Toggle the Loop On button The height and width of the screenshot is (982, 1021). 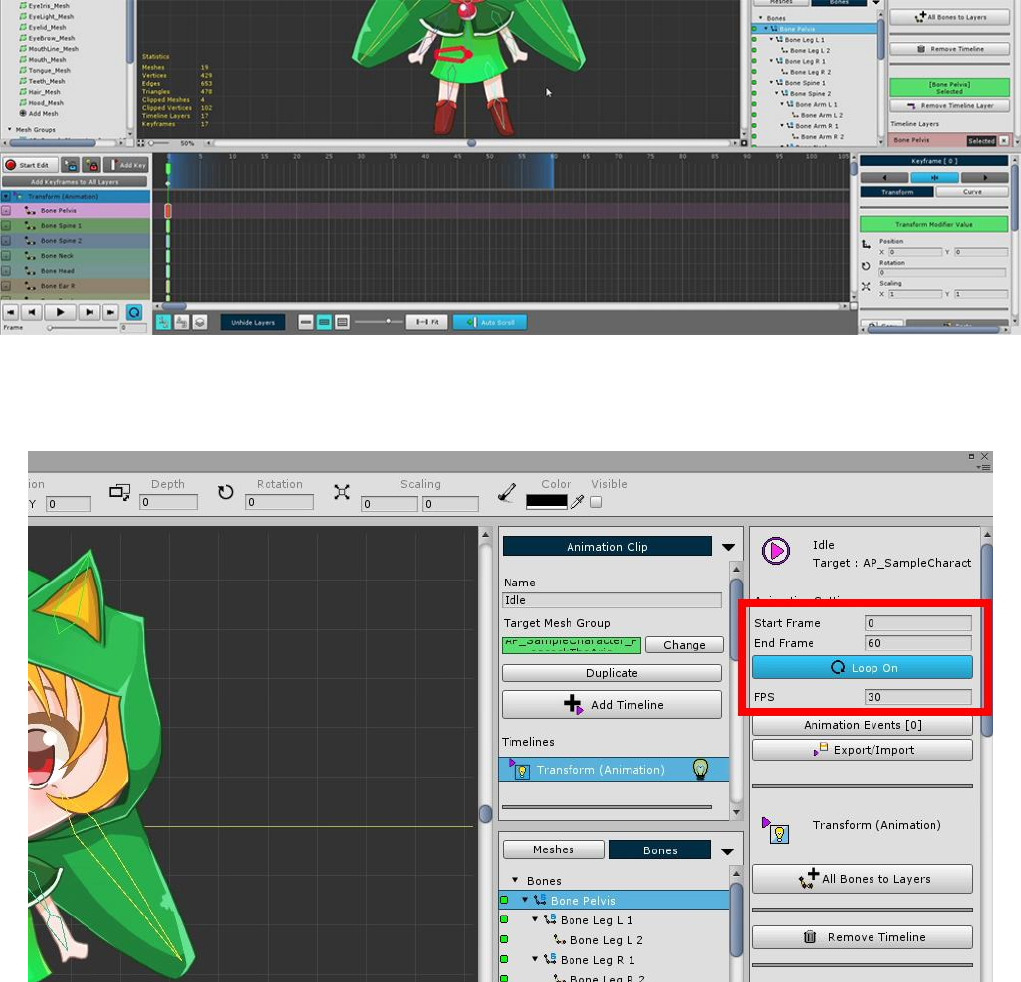pos(862,667)
